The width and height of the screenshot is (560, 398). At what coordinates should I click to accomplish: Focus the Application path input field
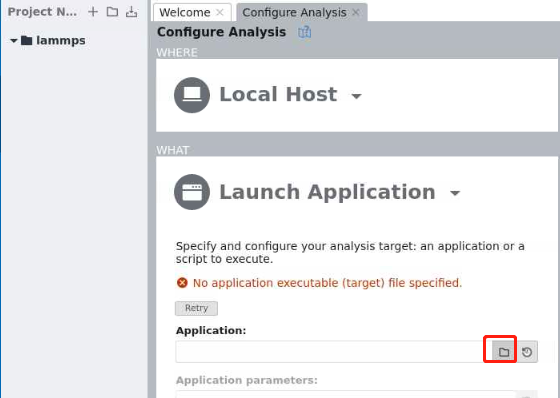click(334, 352)
